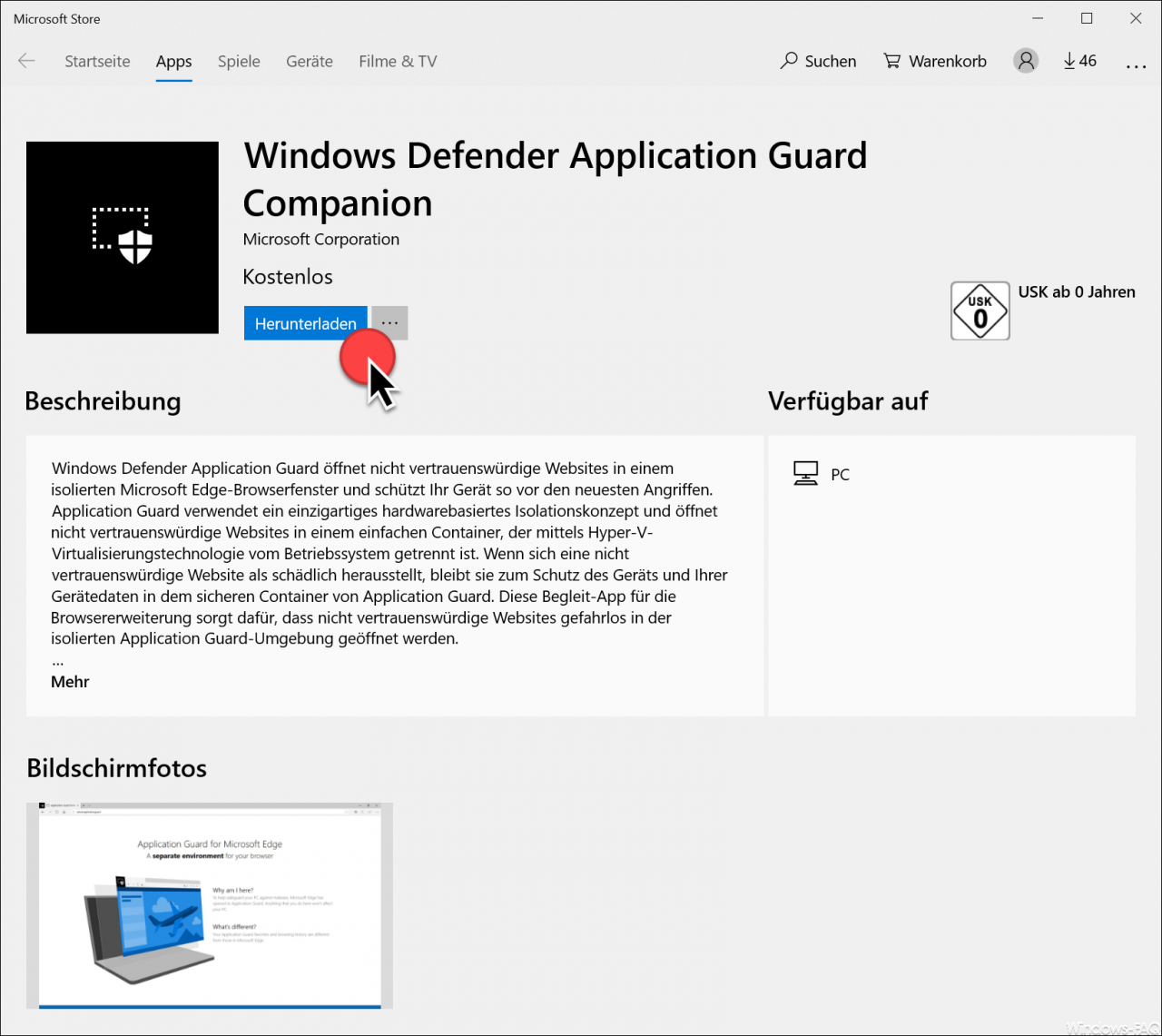This screenshot has width=1162, height=1036.
Task: Show the 46 pending downloads
Action: coord(1079,61)
